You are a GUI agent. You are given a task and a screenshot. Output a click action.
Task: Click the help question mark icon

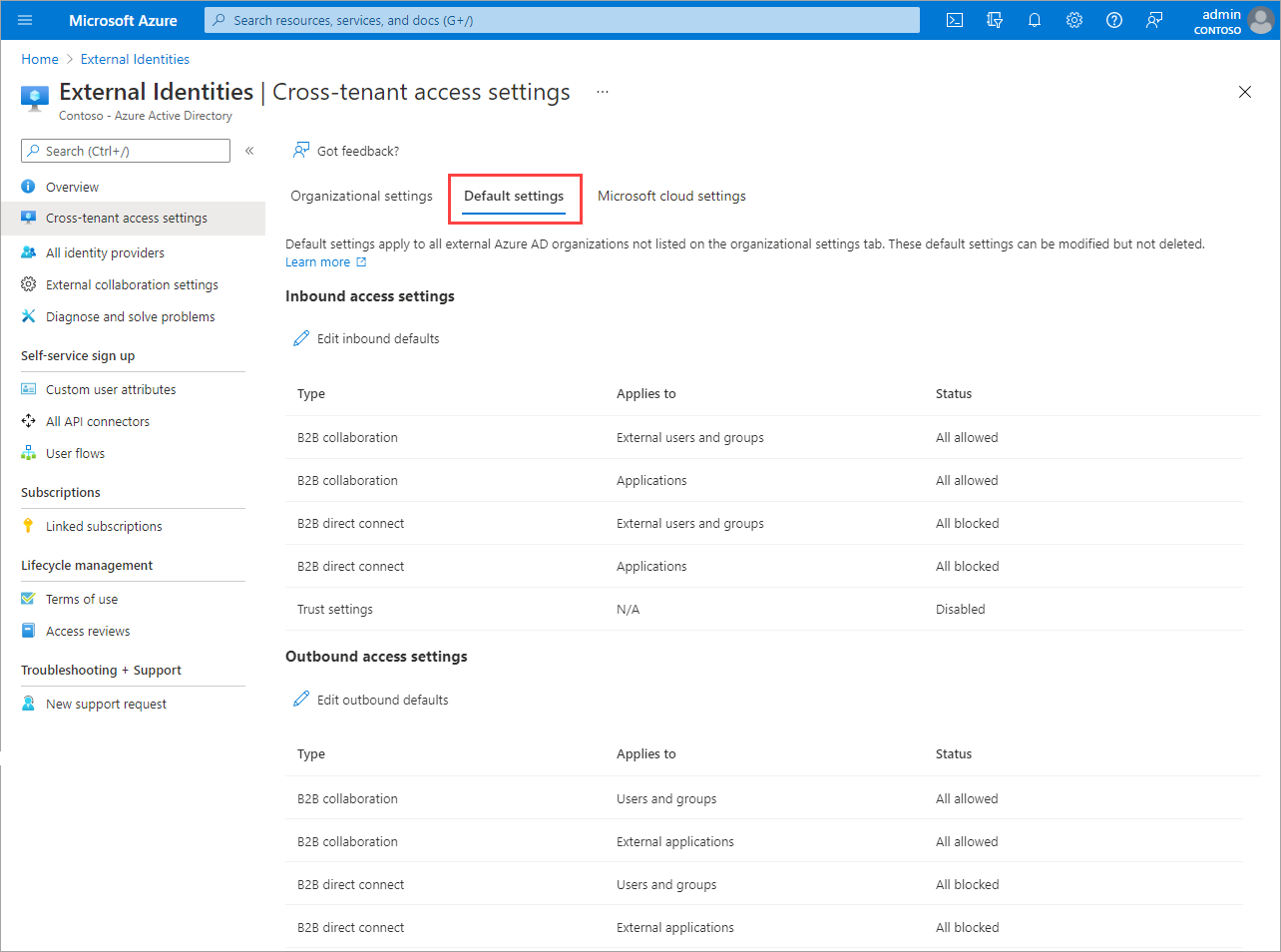pyautogui.click(x=1114, y=20)
